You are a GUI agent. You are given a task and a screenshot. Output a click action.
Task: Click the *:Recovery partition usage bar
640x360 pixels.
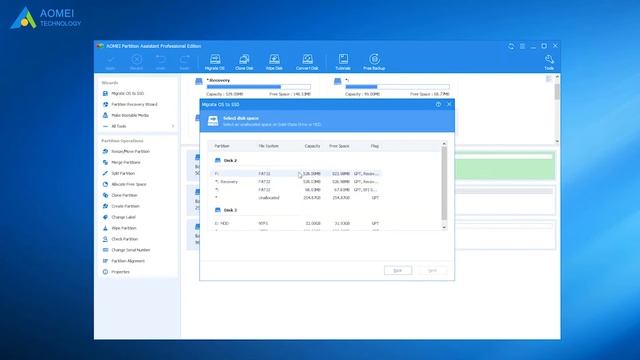coord(258,87)
